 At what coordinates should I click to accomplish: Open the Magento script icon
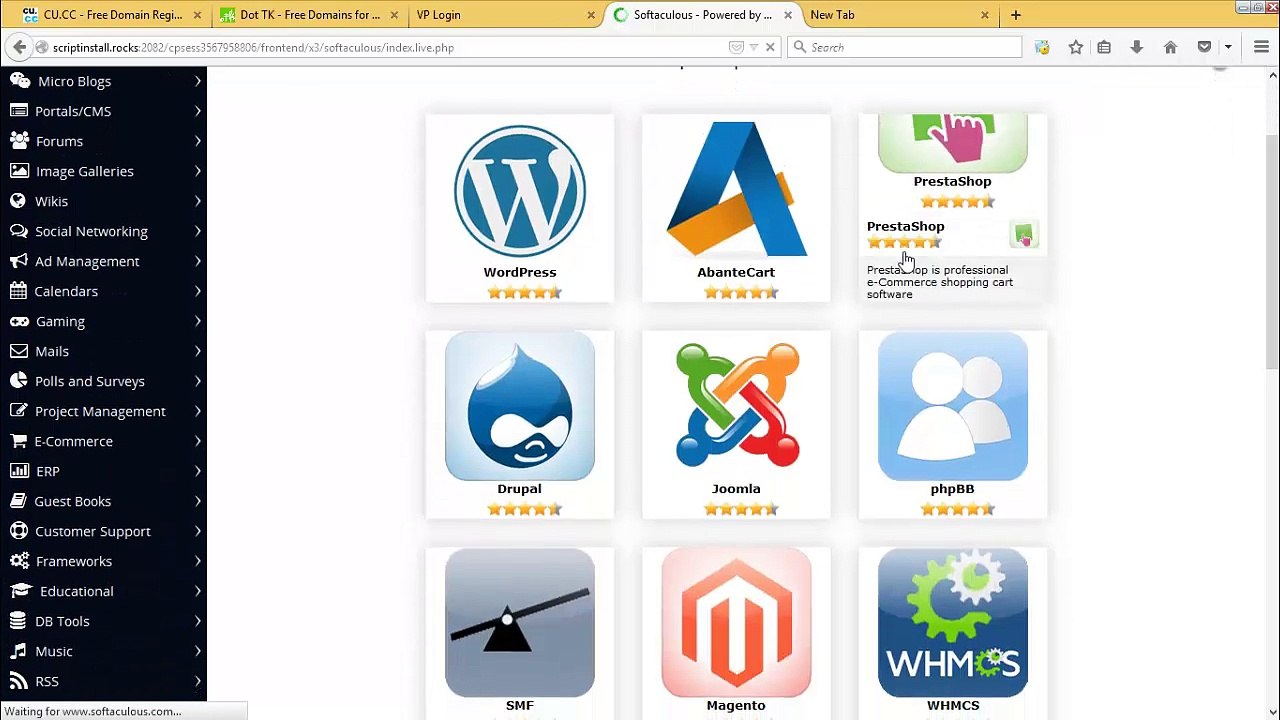point(736,623)
